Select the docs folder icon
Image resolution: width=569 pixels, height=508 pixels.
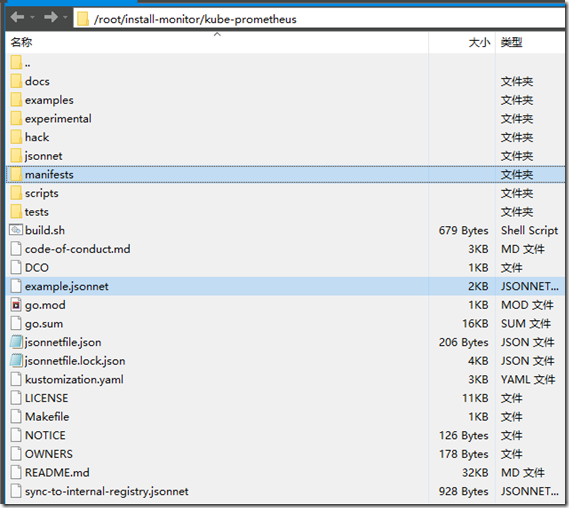(16, 81)
